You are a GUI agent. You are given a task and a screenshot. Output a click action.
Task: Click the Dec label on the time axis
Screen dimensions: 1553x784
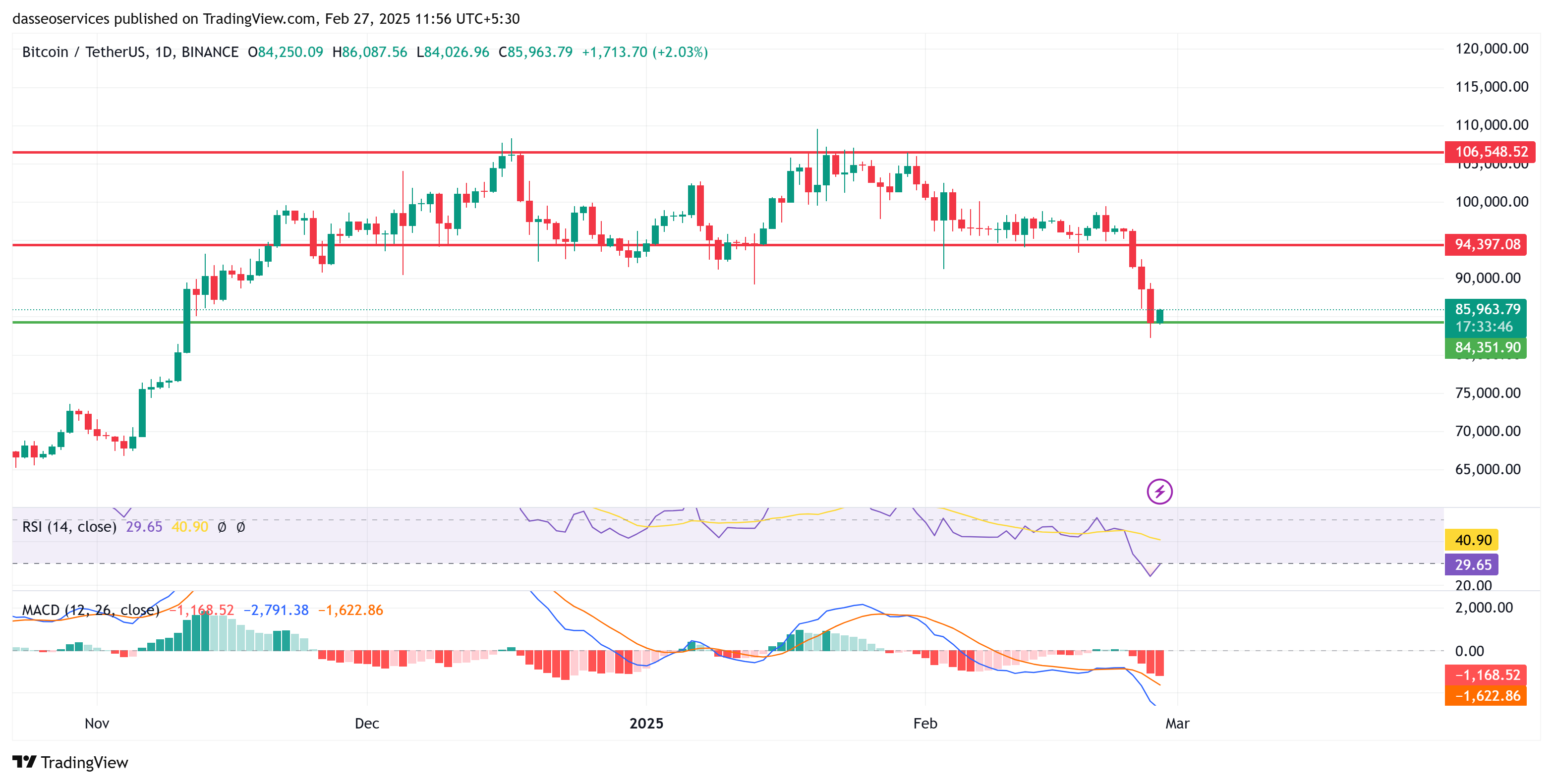tap(366, 723)
